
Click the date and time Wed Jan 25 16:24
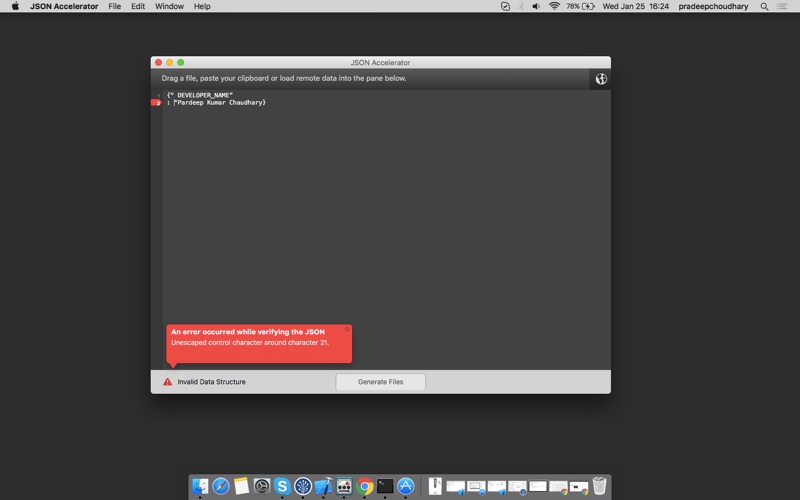(636, 6)
